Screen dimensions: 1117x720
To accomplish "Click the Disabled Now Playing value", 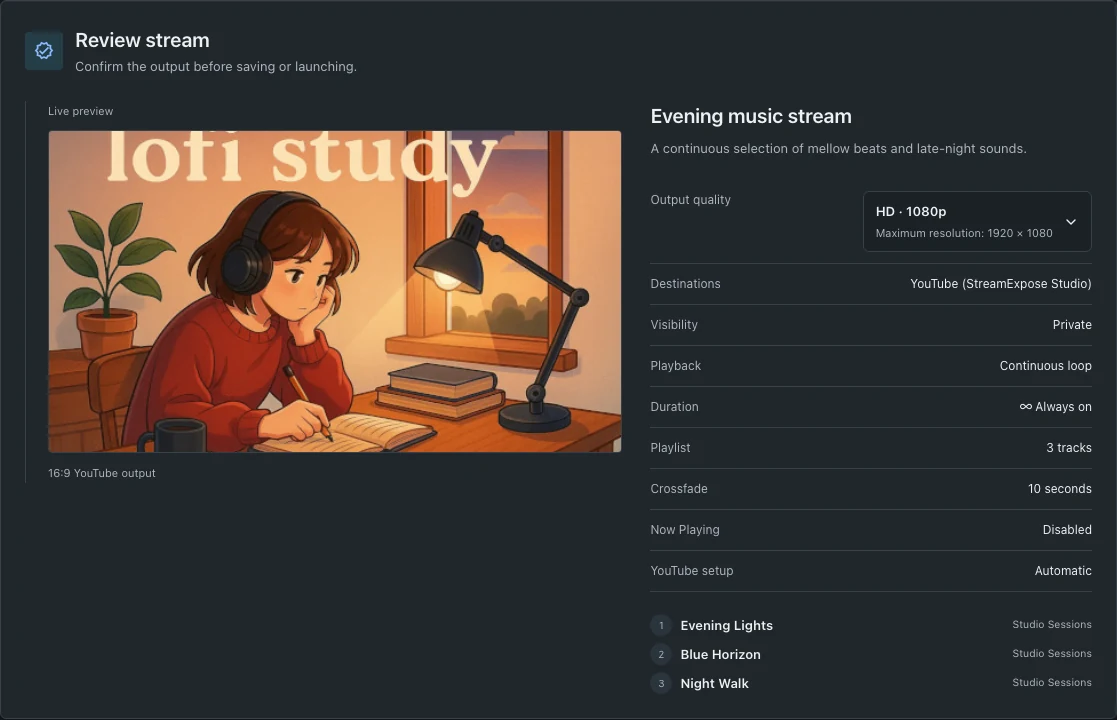I will [x=1066, y=530].
